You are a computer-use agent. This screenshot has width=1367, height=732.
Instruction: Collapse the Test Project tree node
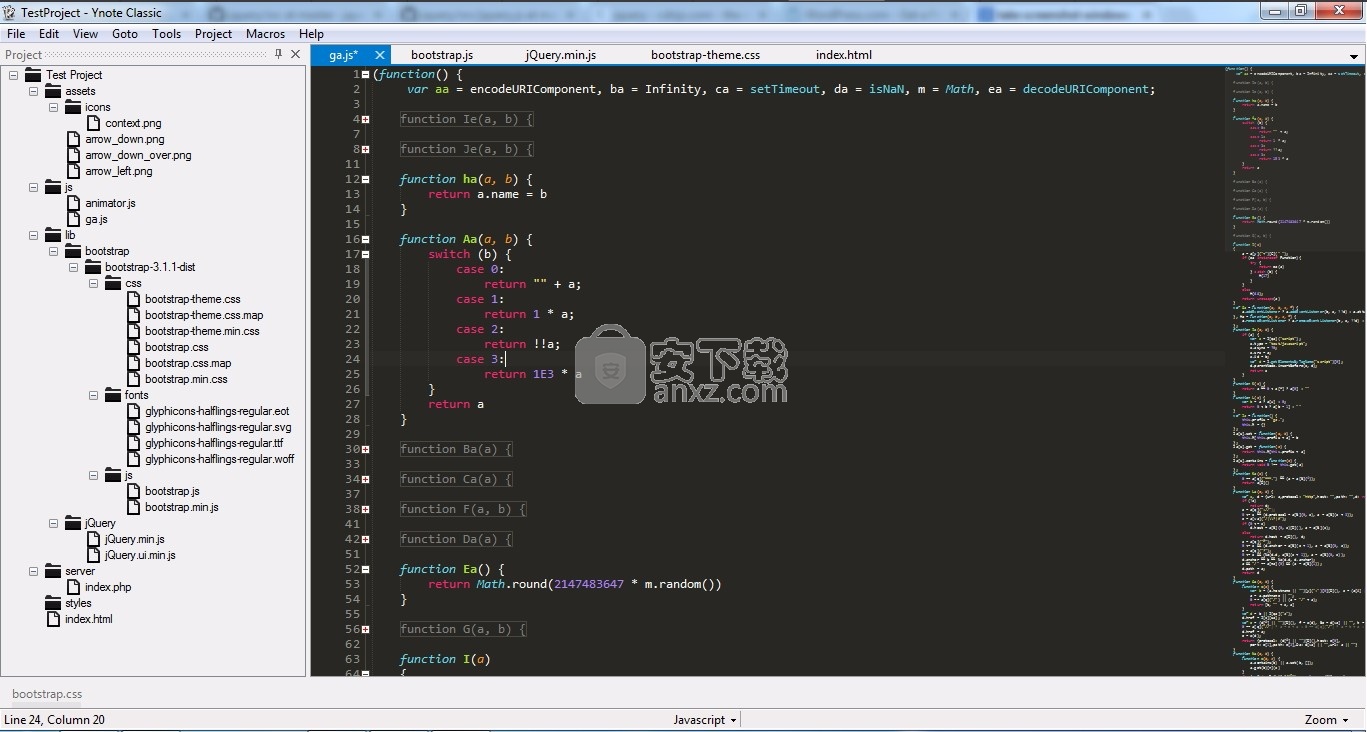coord(14,75)
